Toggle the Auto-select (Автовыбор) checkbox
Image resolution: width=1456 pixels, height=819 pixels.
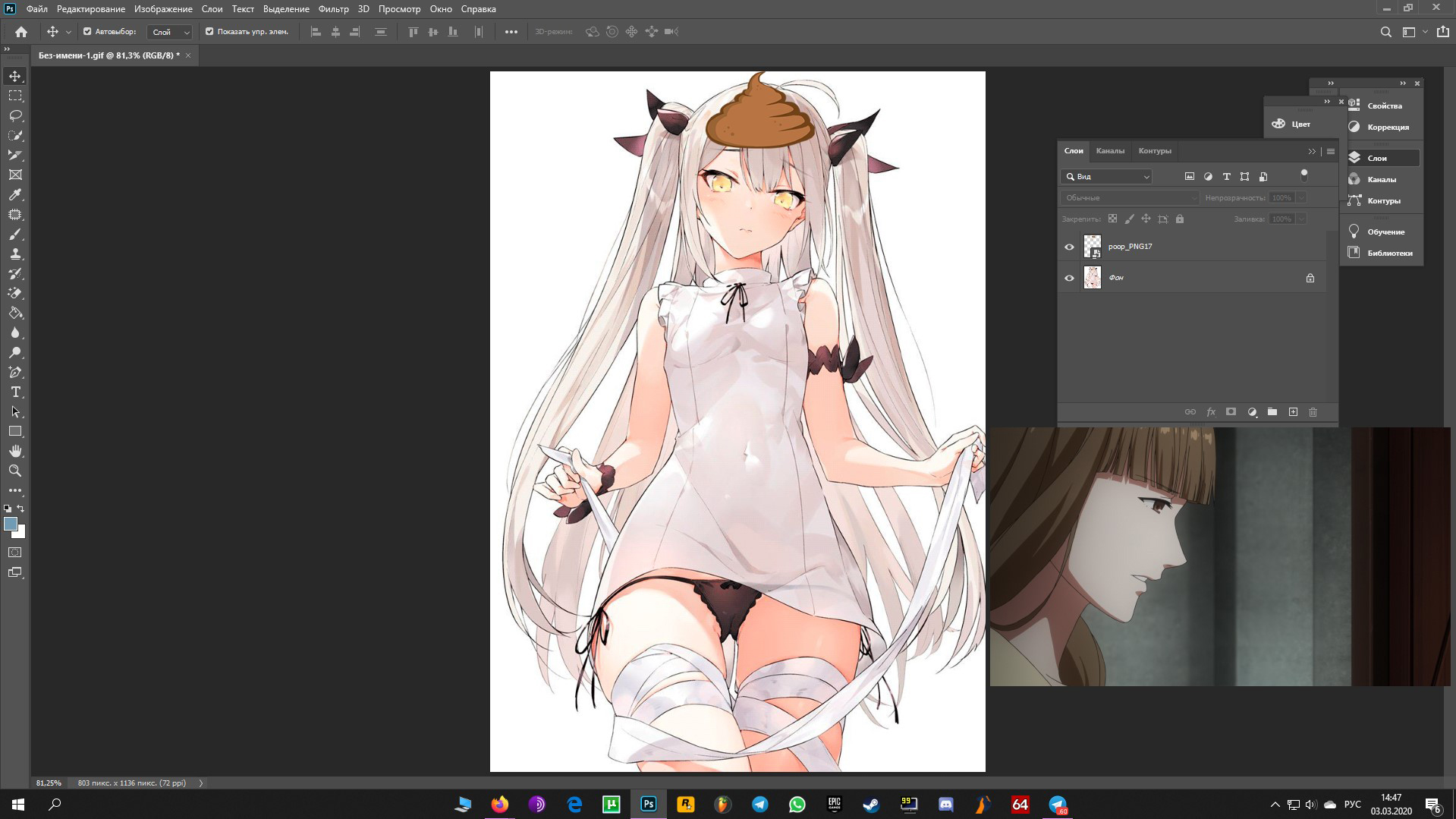click(x=87, y=32)
